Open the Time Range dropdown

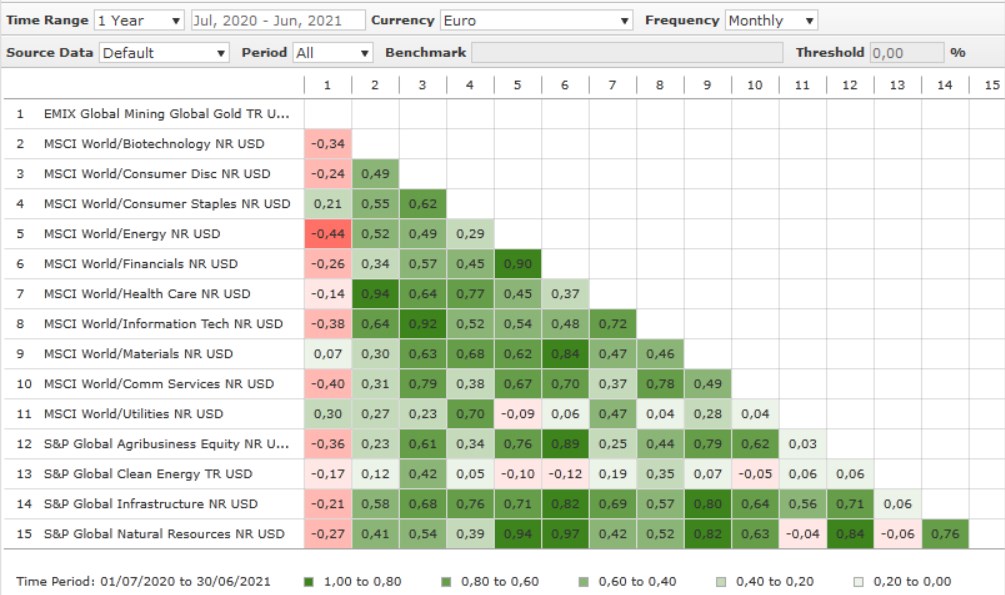(139, 20)
